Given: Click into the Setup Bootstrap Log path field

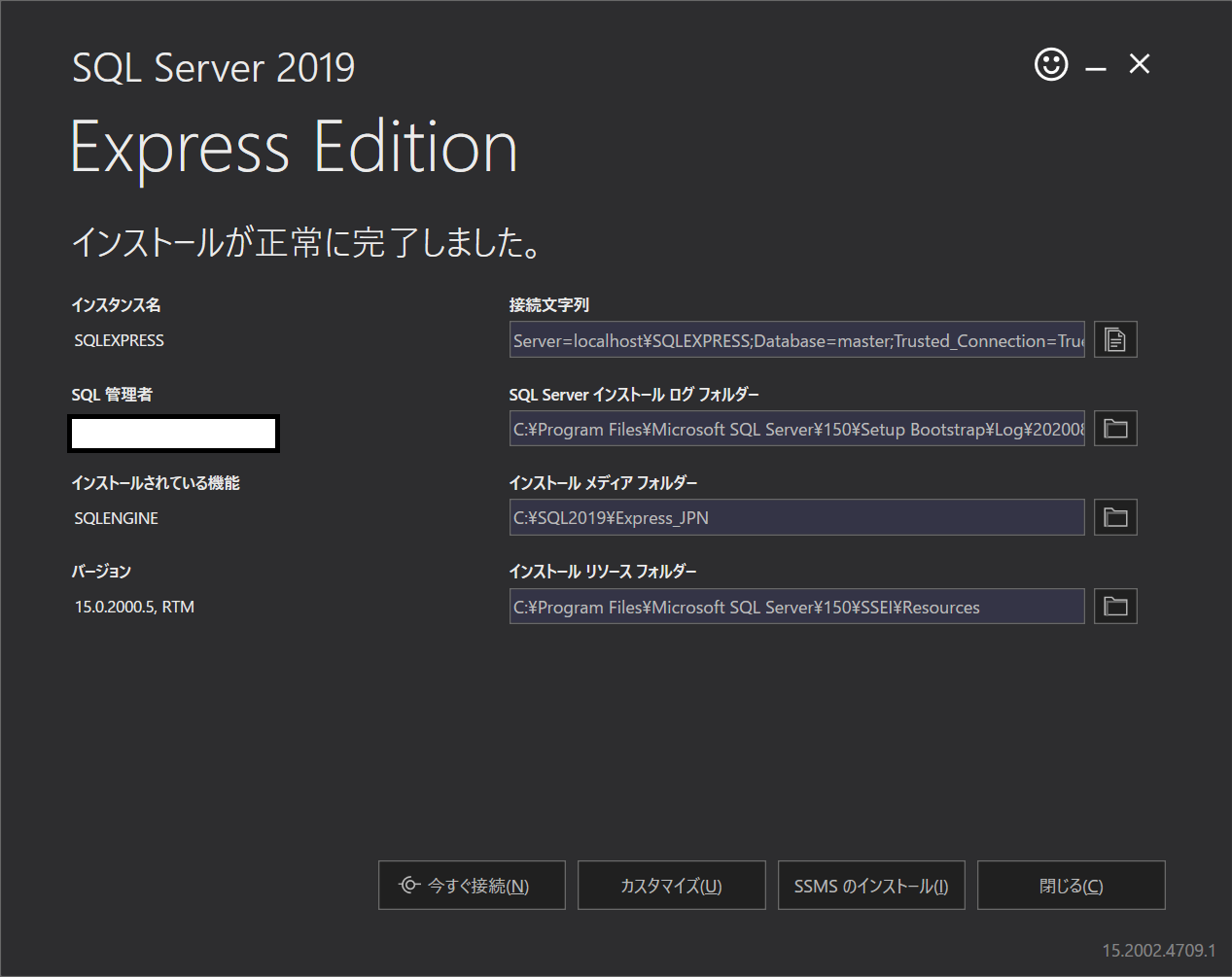Looking at the screenshot, I should (796, 429).
